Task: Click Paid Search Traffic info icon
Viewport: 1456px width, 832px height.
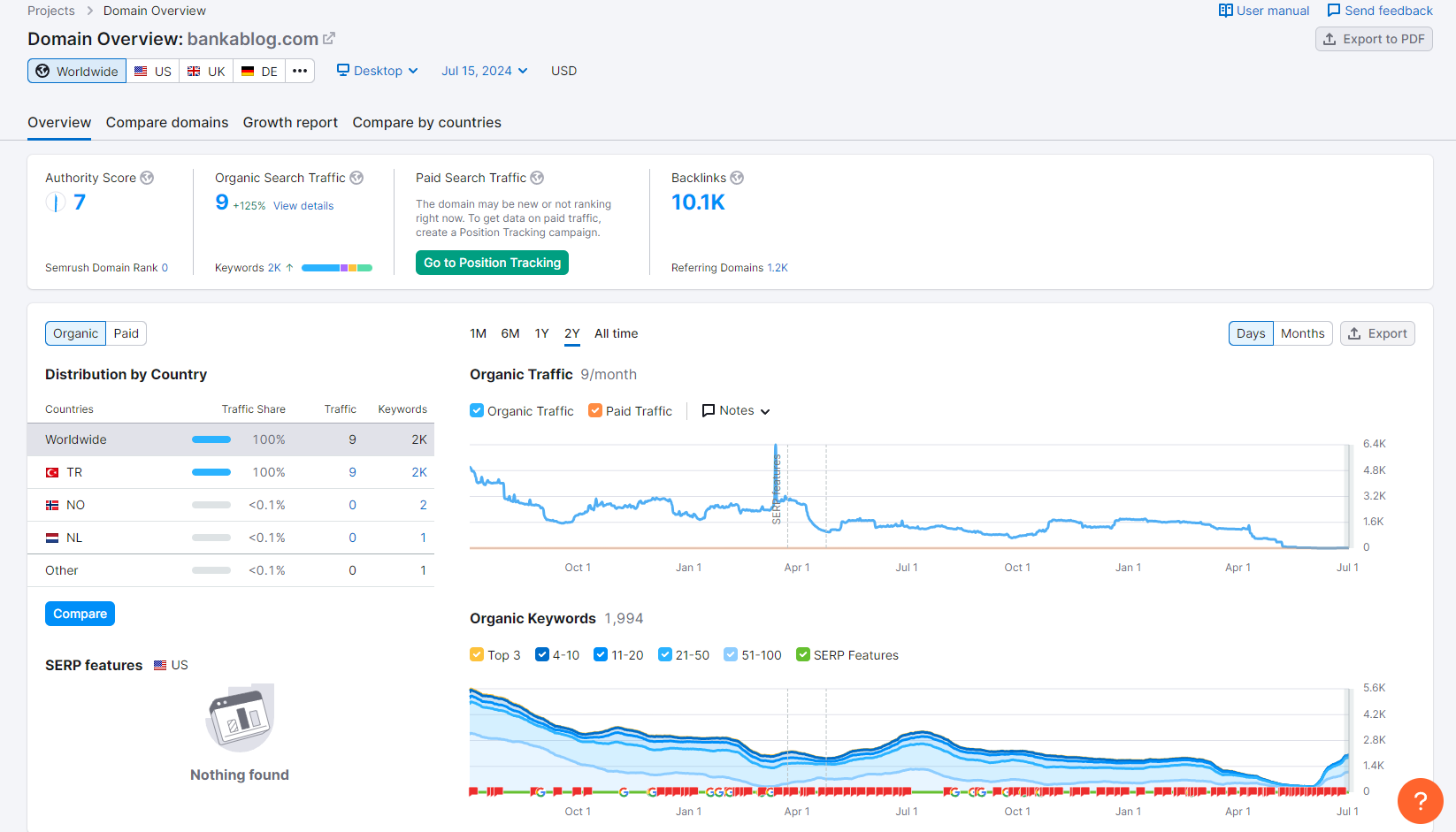Action: coord(537,178)
